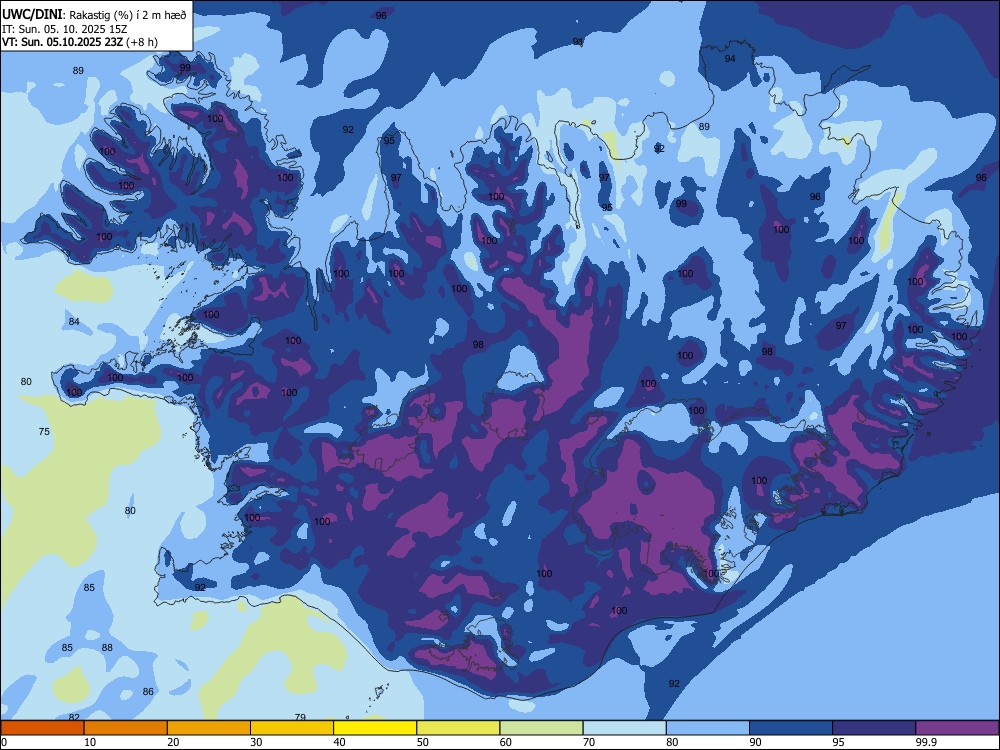Select the dark indigo 95–99.9 legend swatch
This screenshot has width=1000, height=750.
874,728
